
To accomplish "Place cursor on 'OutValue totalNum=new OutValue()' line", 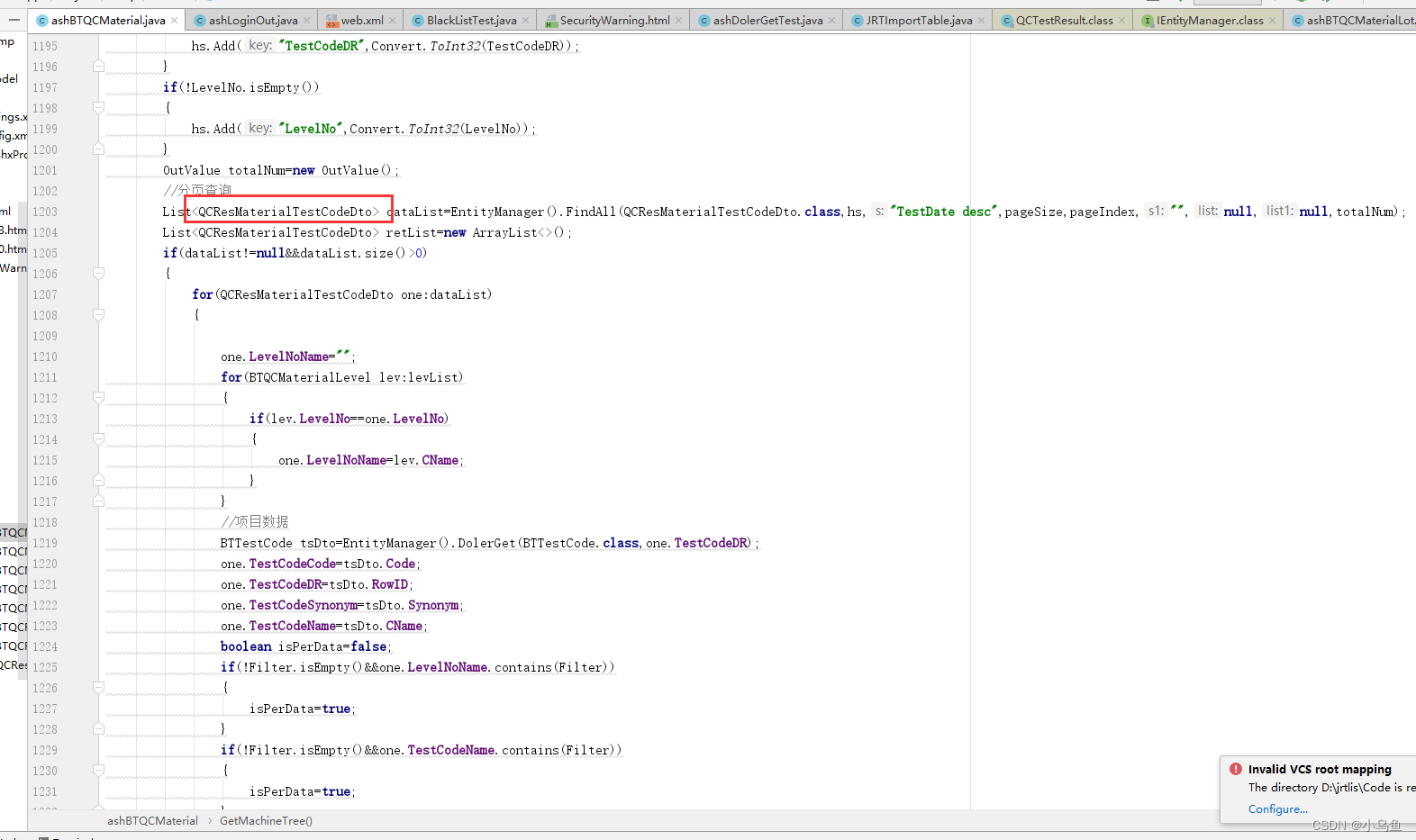I will (280, 170).
